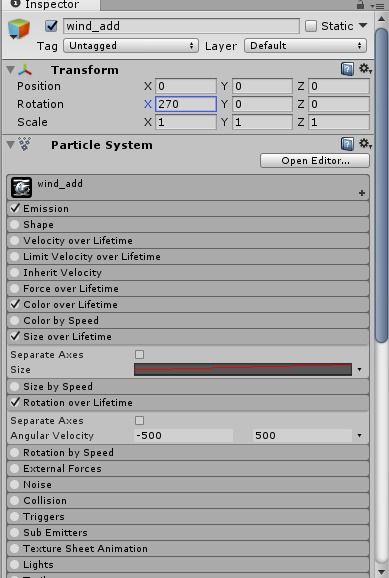Click Rotation Z field
The image size is (389, 578).
point(339,104)
